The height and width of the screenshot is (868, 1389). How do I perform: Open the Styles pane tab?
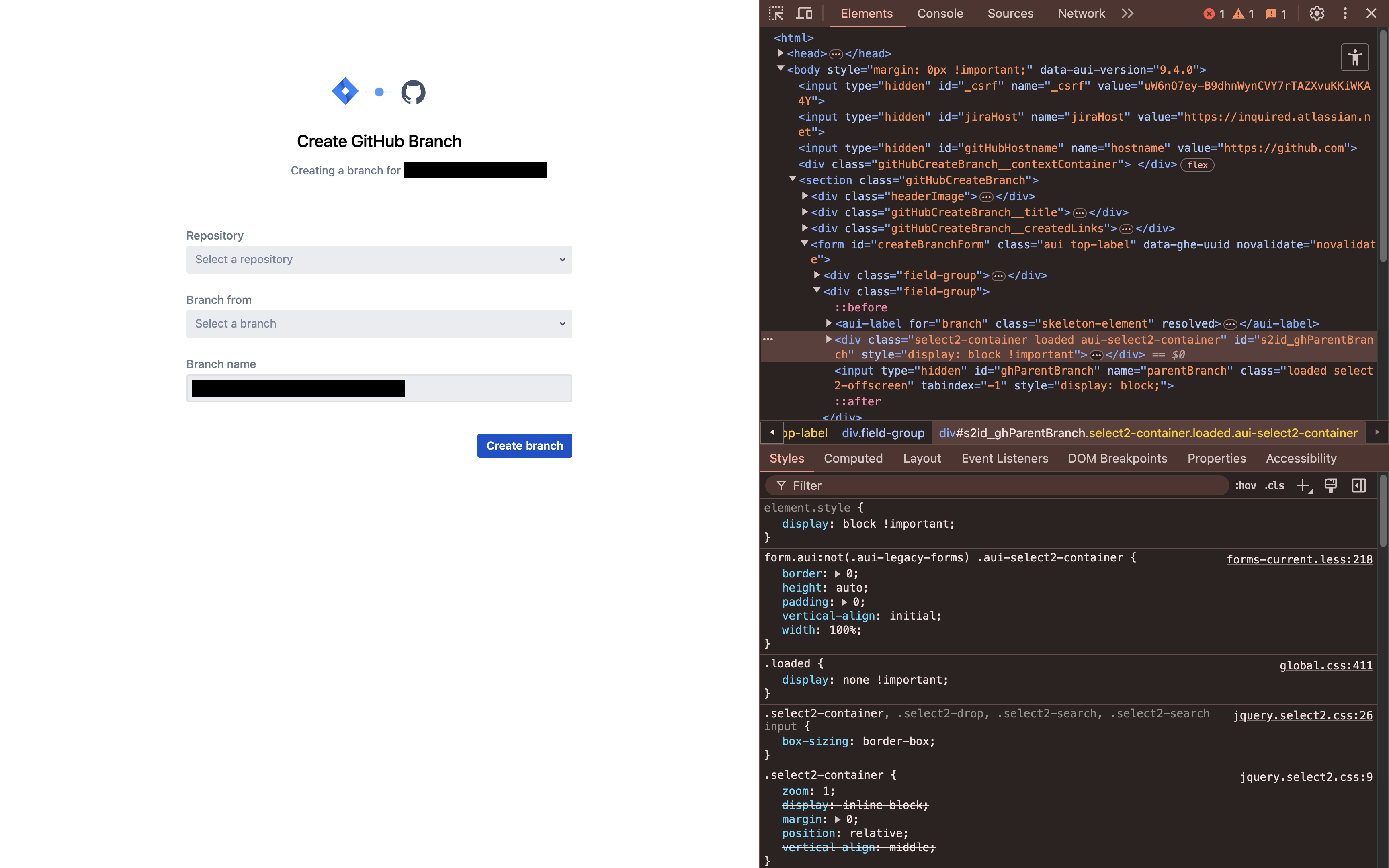tap(786, 458)
